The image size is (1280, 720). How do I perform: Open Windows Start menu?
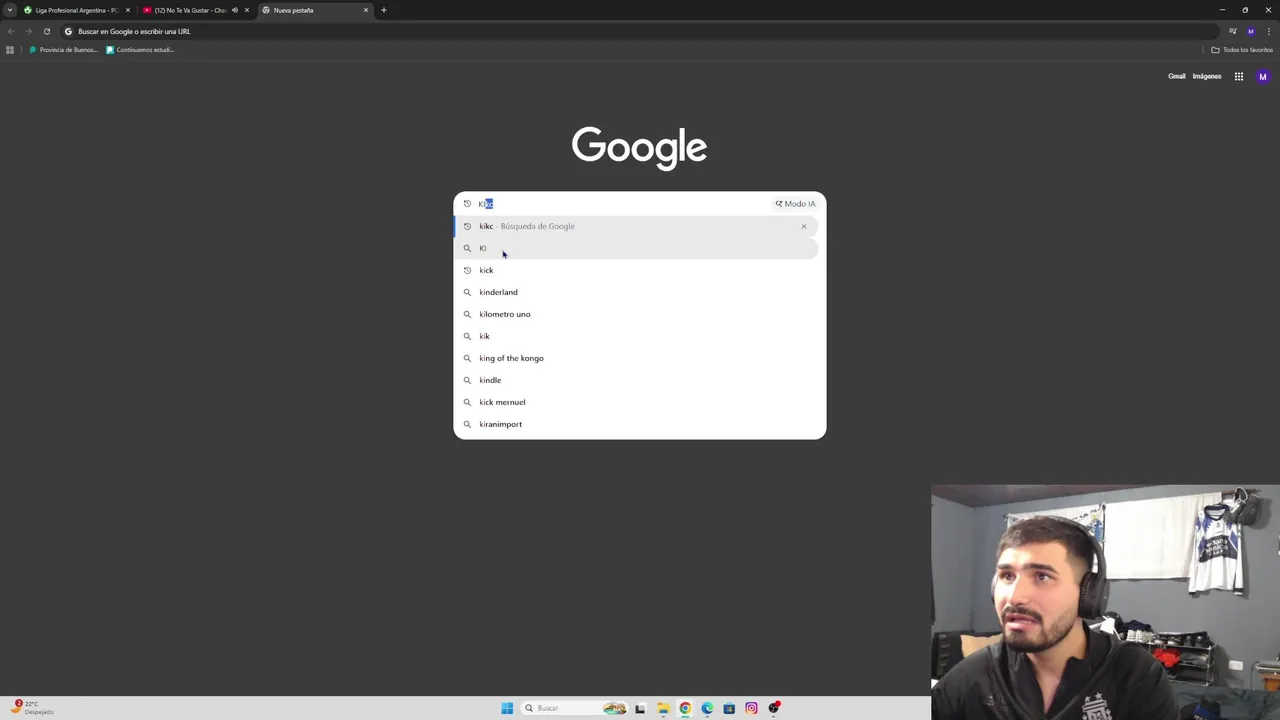click(x=507, y=708)
